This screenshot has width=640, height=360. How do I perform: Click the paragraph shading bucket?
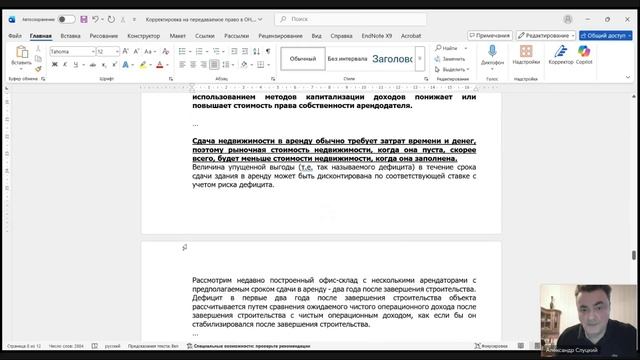tap(244, 64)
